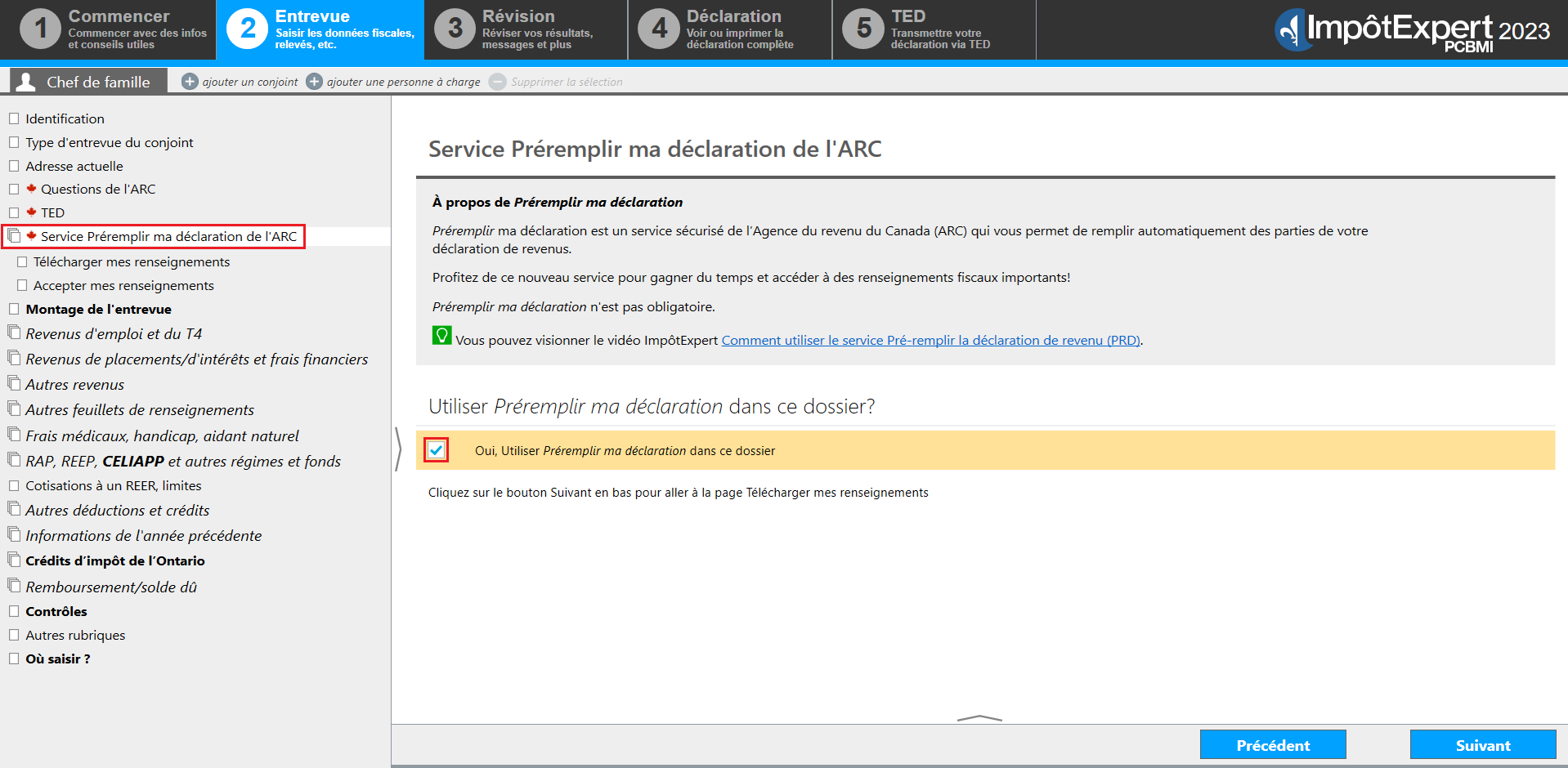This screenshot has width=1568, height=768.
Task: Click the ImpôtExpert 2023 logo
Action: 1412,31
